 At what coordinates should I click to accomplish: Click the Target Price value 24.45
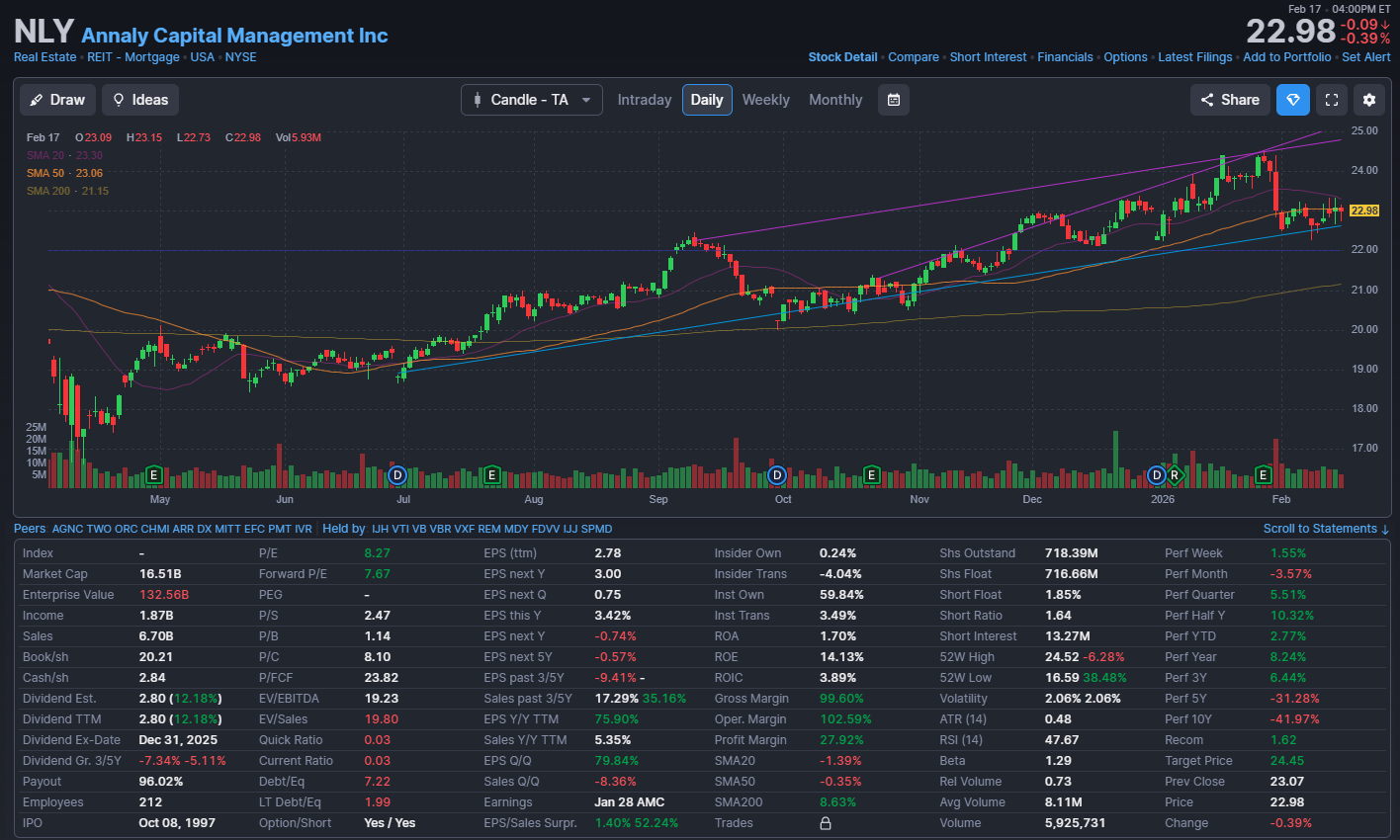coord(1287,761)
